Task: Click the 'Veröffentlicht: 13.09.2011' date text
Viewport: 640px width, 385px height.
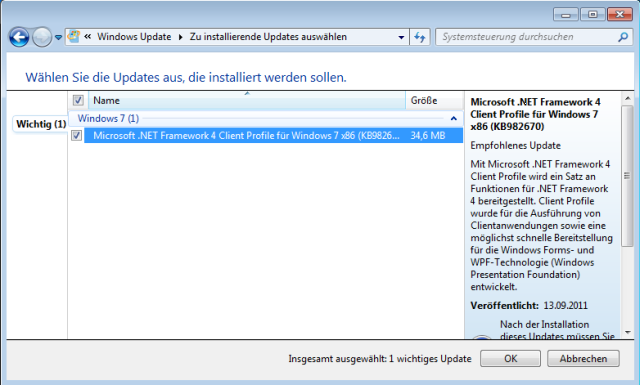Action: click(x=529, y=305)
